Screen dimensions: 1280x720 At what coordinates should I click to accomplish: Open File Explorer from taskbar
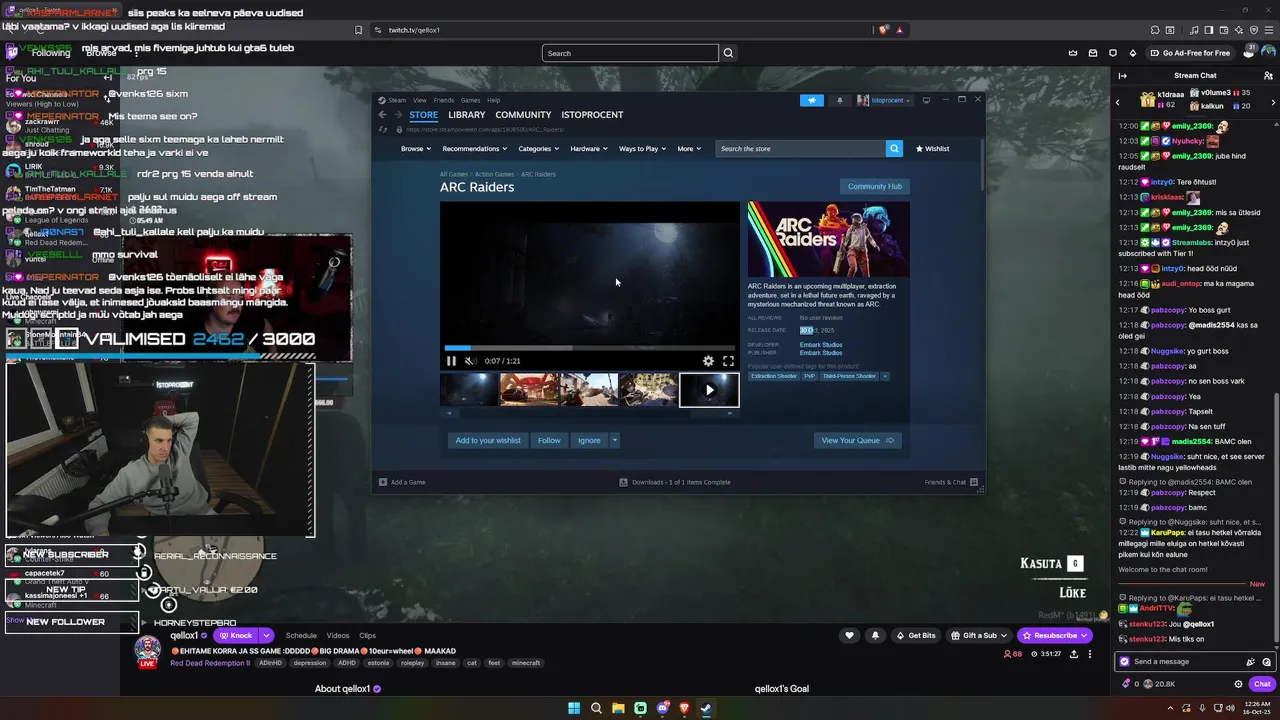[x=618, y=708]
